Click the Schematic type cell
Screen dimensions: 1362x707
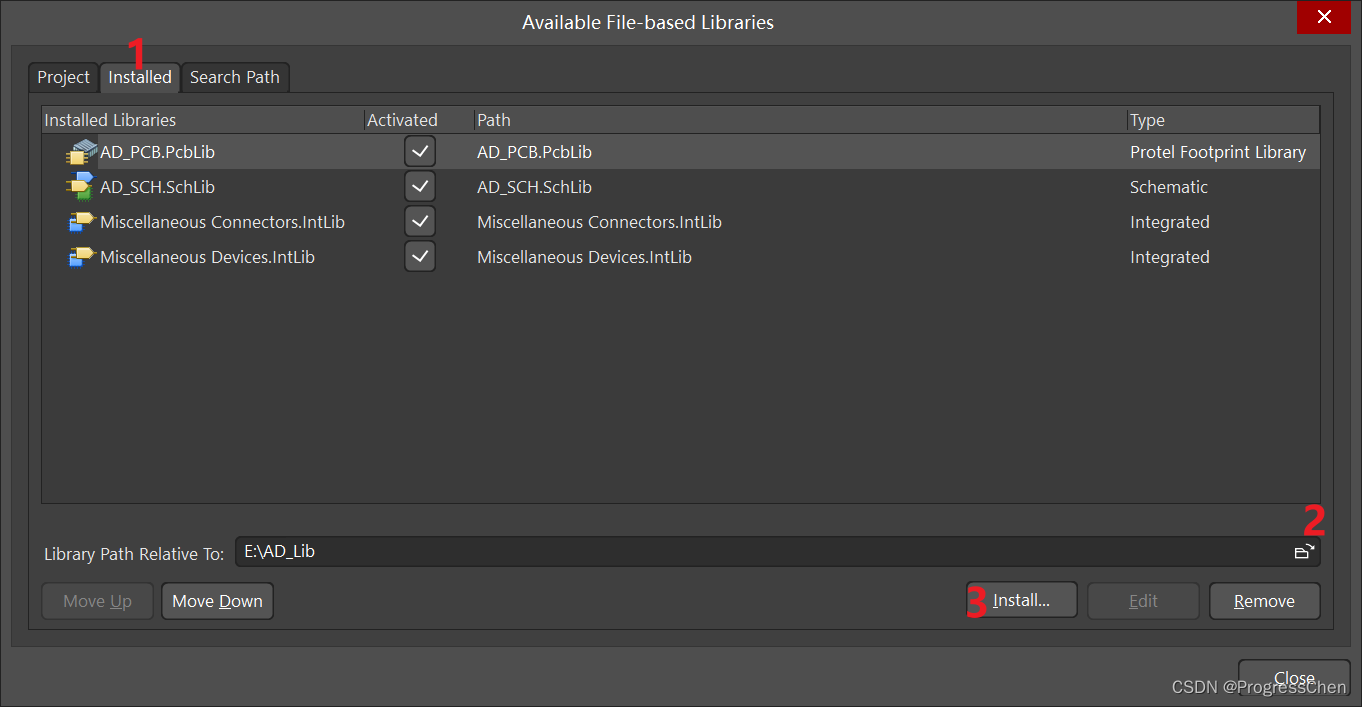tap(1169, 187)
